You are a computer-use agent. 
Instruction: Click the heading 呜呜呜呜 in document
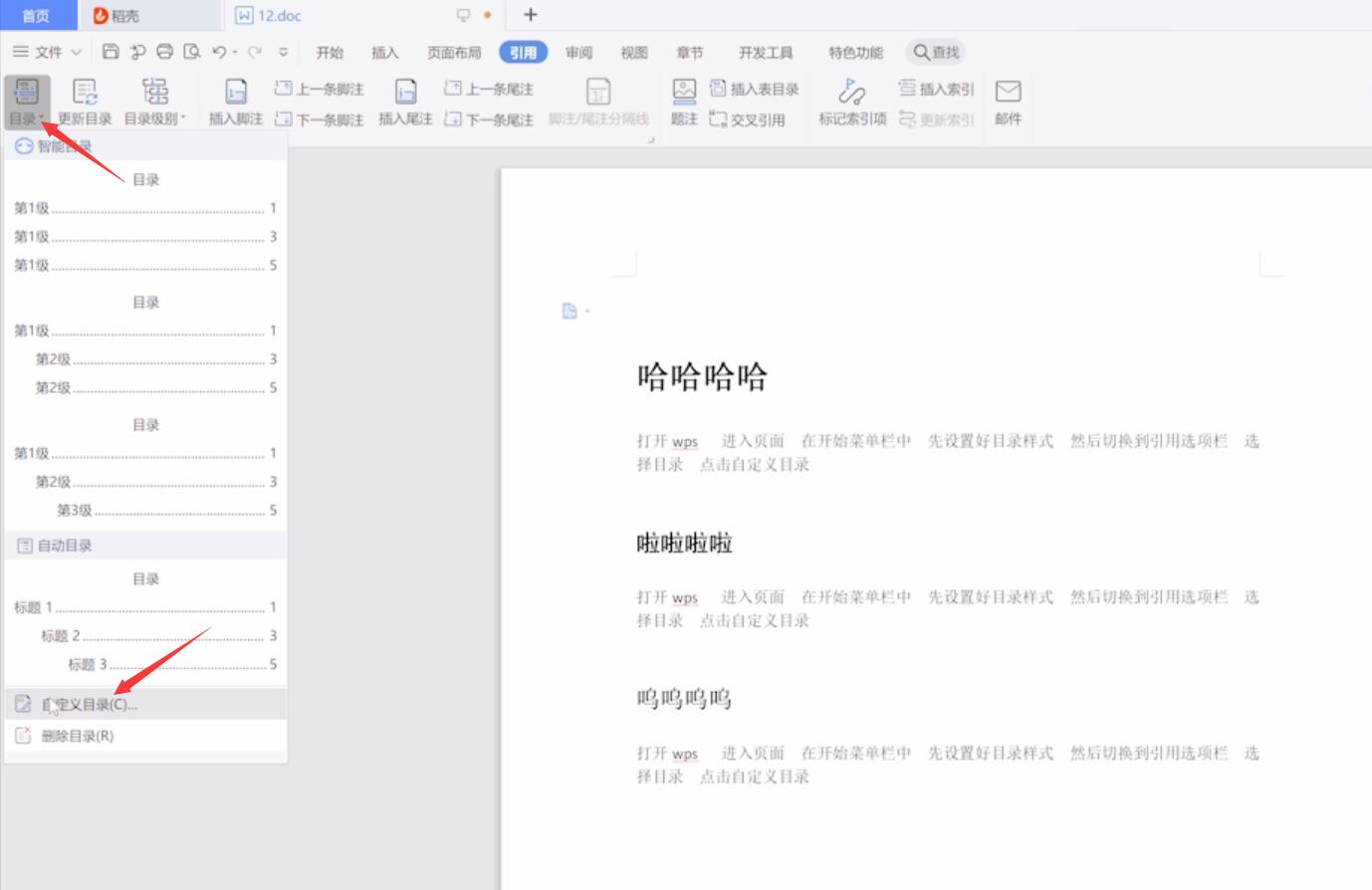pyautogui.click(x=684, y=699)
